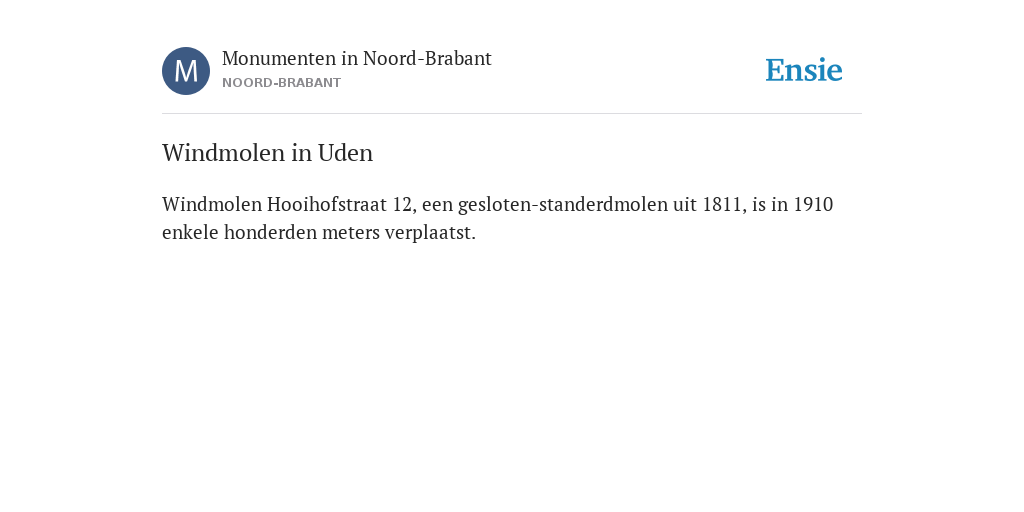The image size is (1024, 512).
Task: Open the Ensie logo in the header
Action: 804,70
